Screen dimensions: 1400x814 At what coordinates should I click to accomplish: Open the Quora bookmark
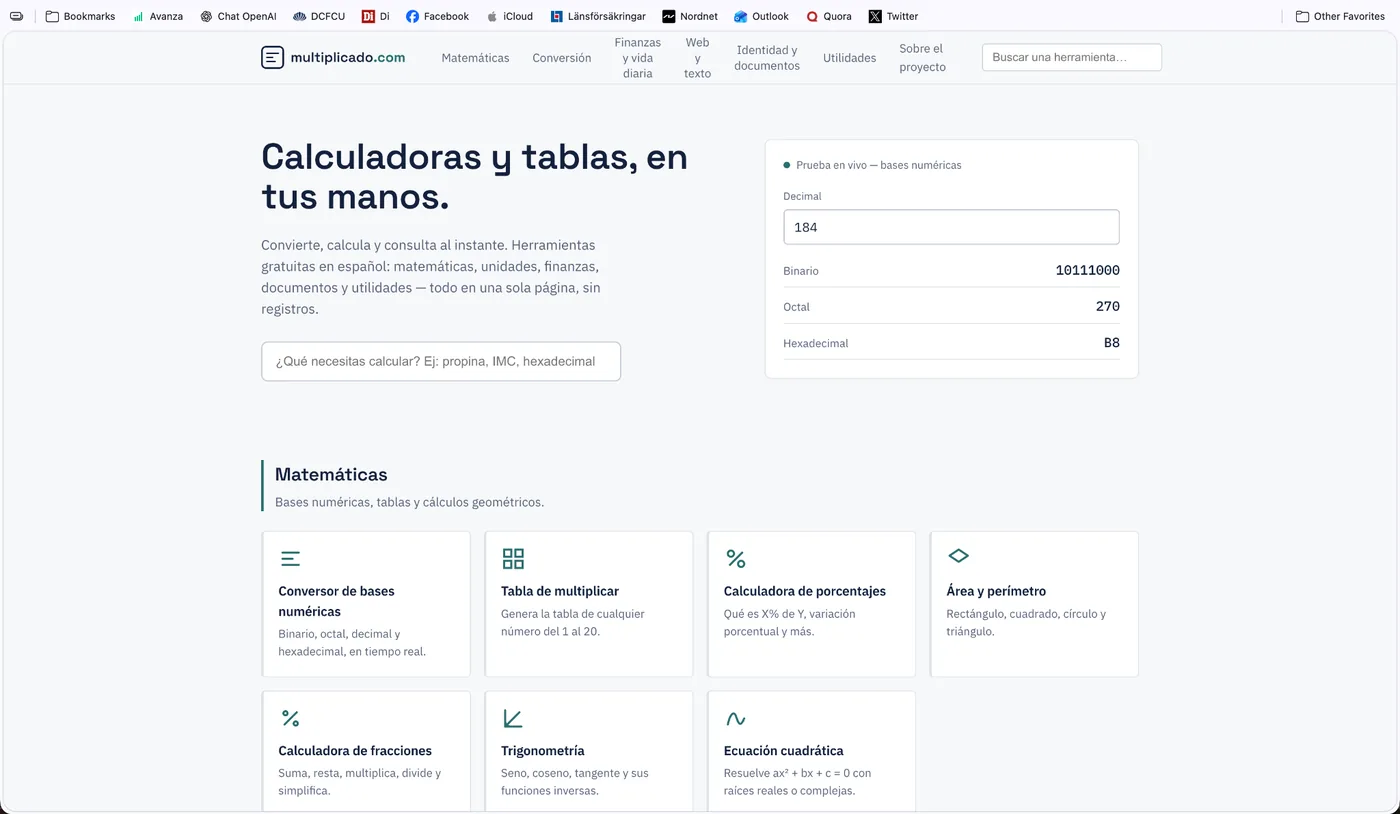coord(829,16)
